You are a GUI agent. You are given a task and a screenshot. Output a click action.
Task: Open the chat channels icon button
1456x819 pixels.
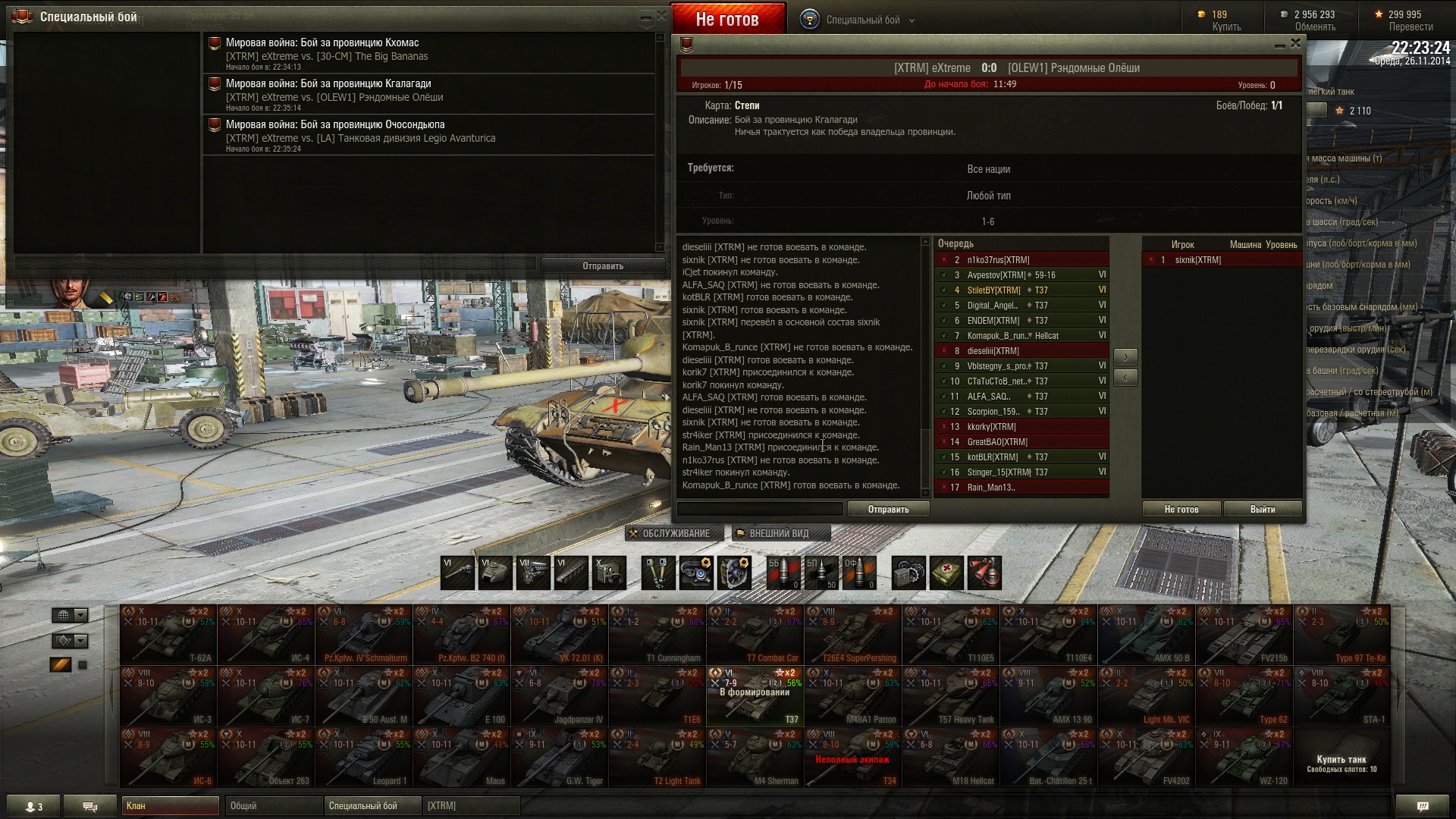coord(89,806)
